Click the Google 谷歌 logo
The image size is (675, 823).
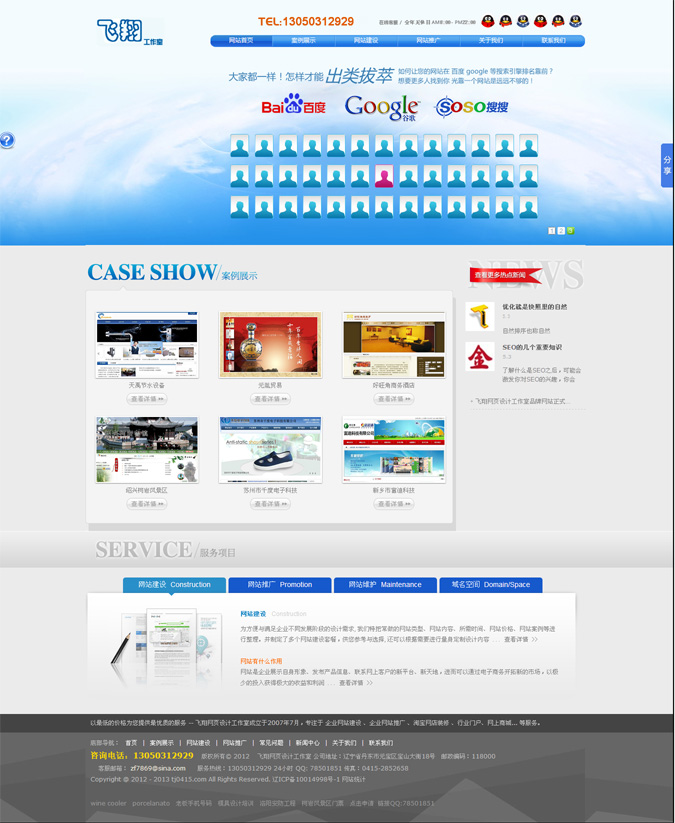382,107
